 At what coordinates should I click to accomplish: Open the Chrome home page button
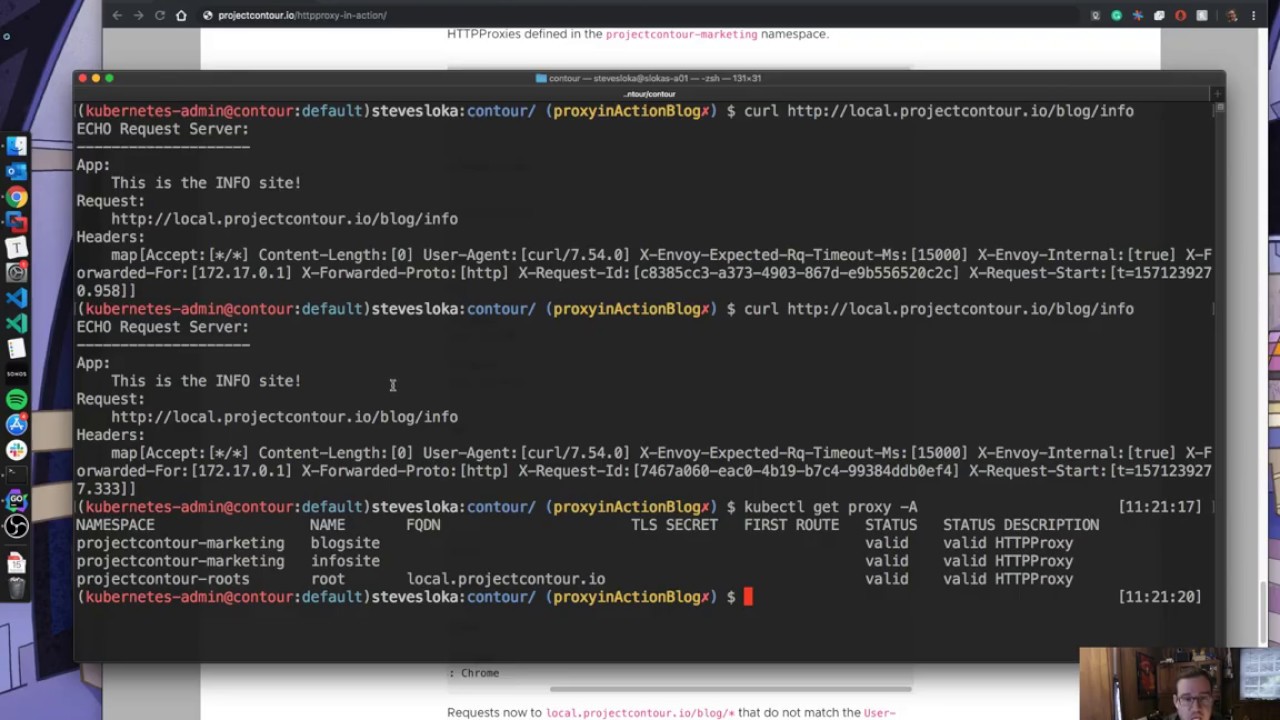point(181,15)
